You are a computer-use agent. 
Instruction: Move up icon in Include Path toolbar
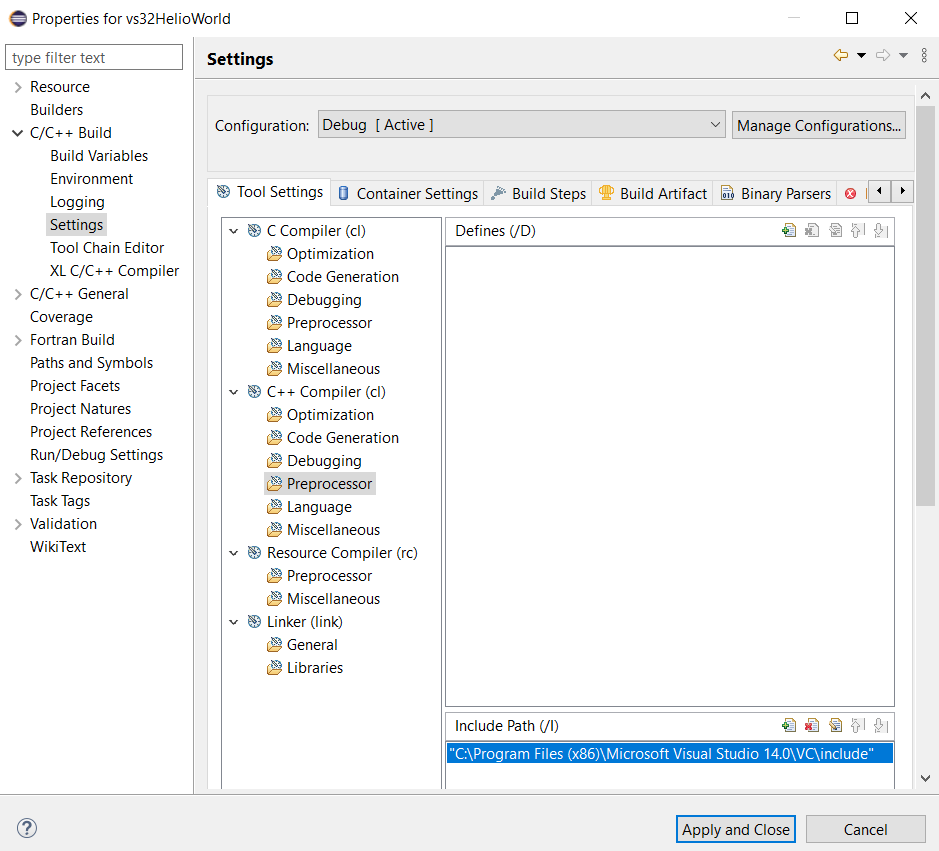coord(858,726)
